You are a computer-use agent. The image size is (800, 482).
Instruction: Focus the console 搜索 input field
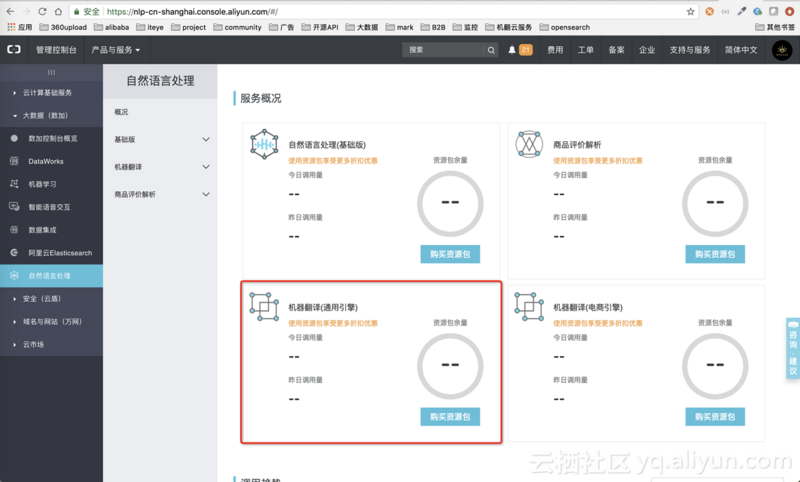coord(443,50)
